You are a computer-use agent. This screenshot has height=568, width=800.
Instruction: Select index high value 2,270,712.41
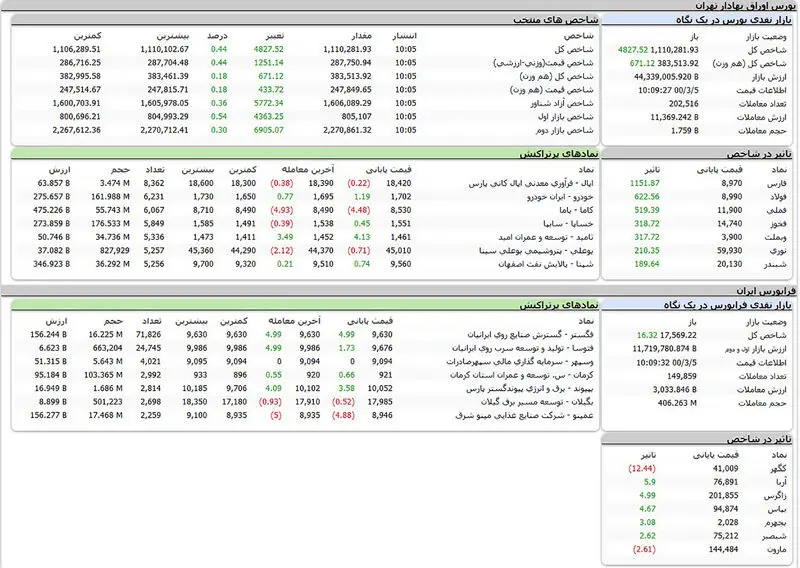coord(164,130)
